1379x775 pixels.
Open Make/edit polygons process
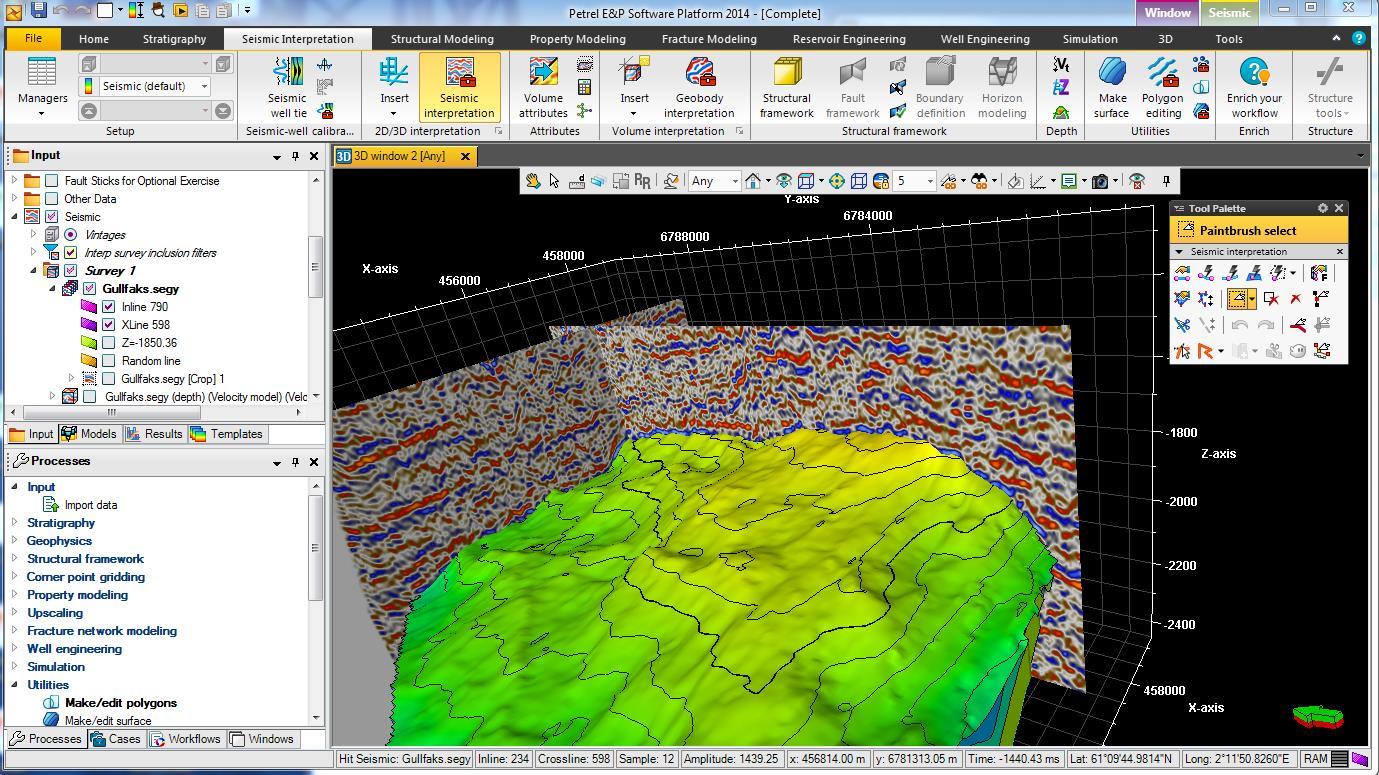(x=120, y=703)
